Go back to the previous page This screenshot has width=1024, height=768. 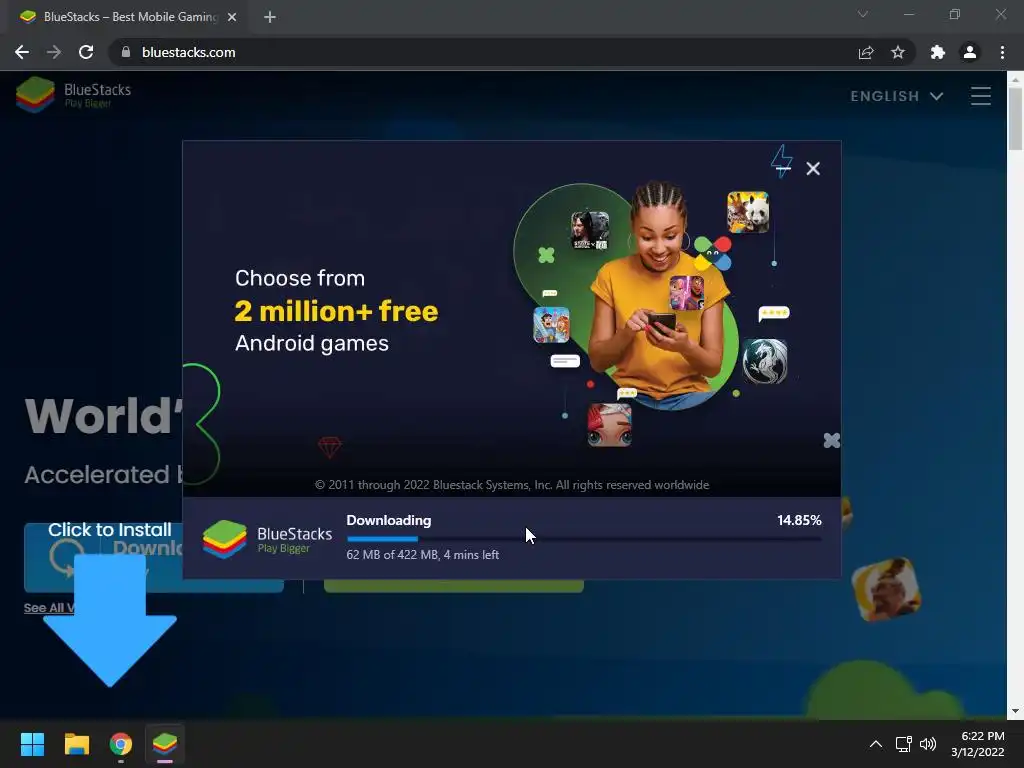pyautogui.click(x=22, y=52)
